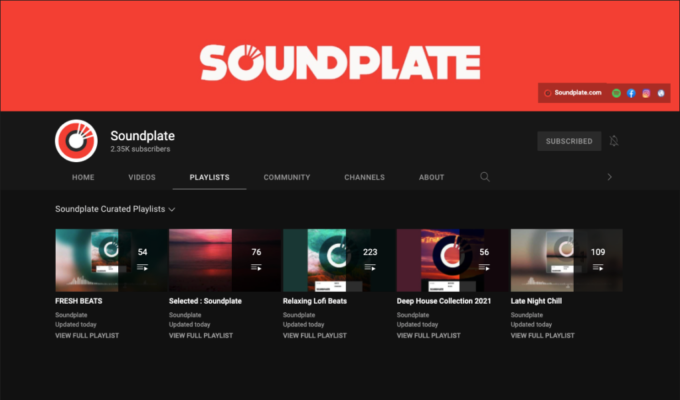Click the Deep House Collection 2021 title
This screenshot has width=680, height=400.
tap(444, 301)
